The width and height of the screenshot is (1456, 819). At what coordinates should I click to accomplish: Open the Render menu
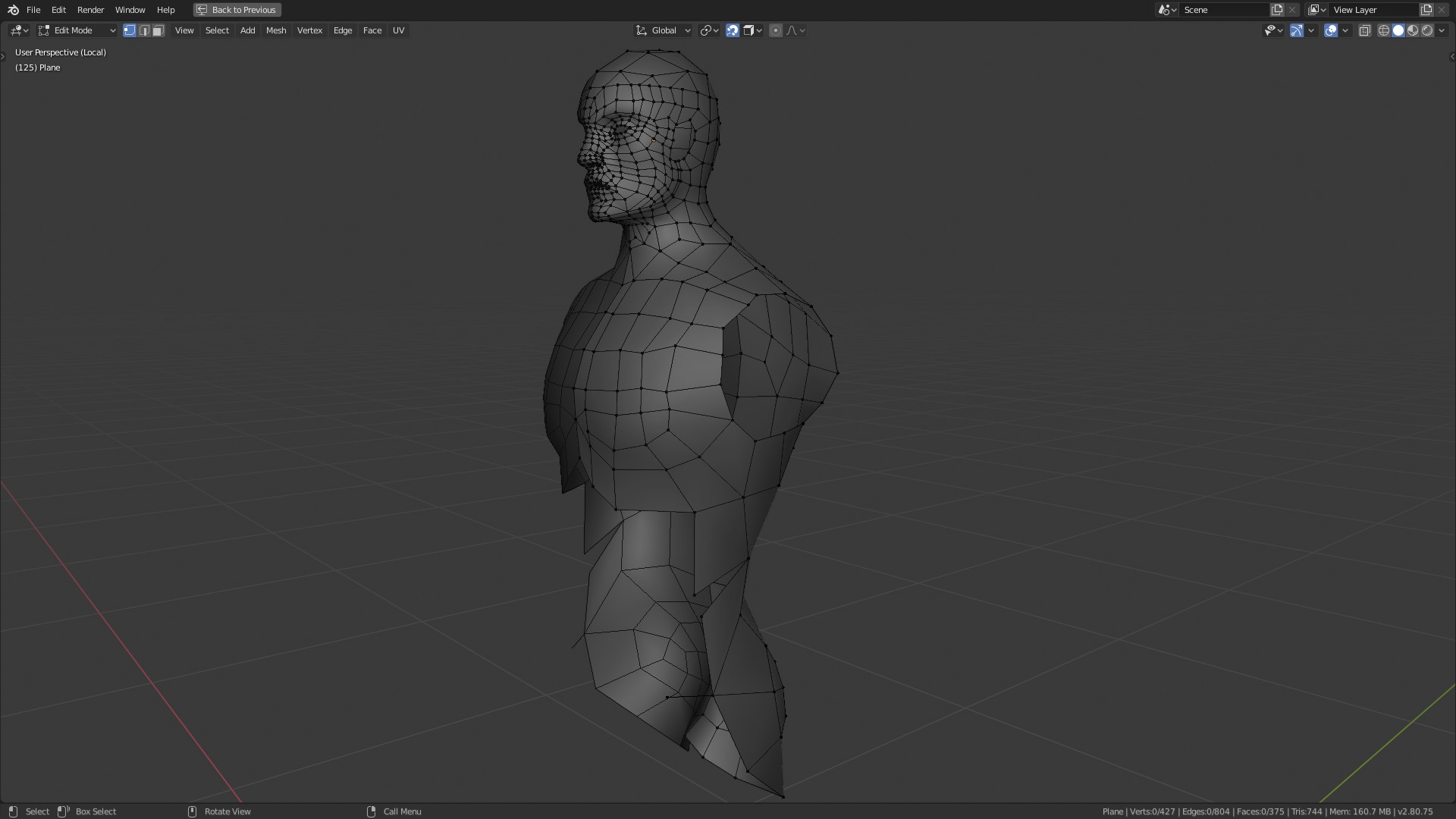[x=90, y=10]
